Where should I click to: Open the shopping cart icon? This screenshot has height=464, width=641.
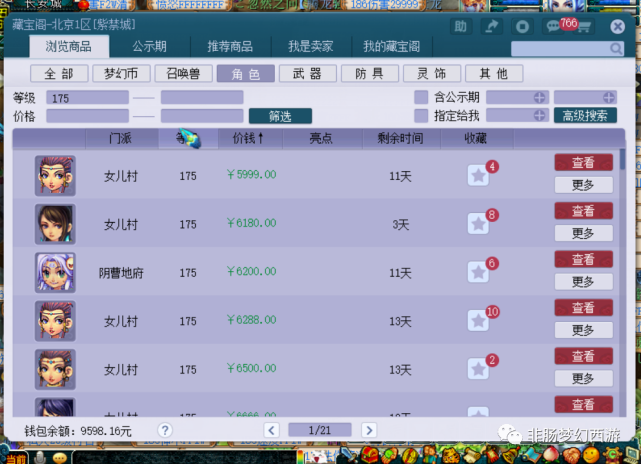[583, 28]
